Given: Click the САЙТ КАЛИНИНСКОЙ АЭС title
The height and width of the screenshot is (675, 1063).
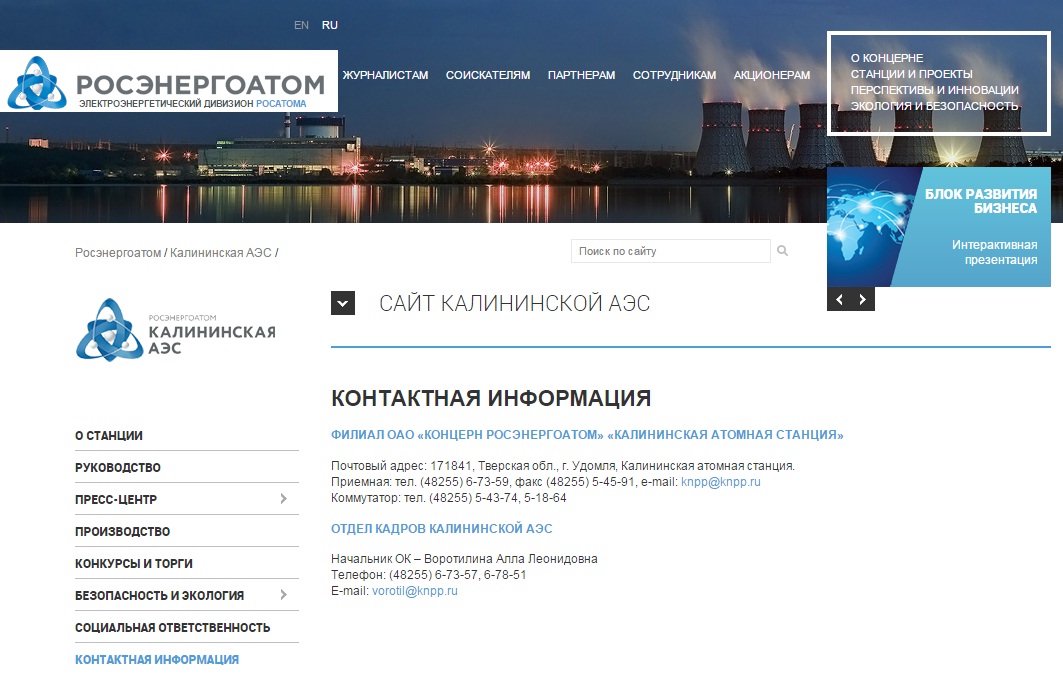Looking at the screenshot, I should point(515,303).
